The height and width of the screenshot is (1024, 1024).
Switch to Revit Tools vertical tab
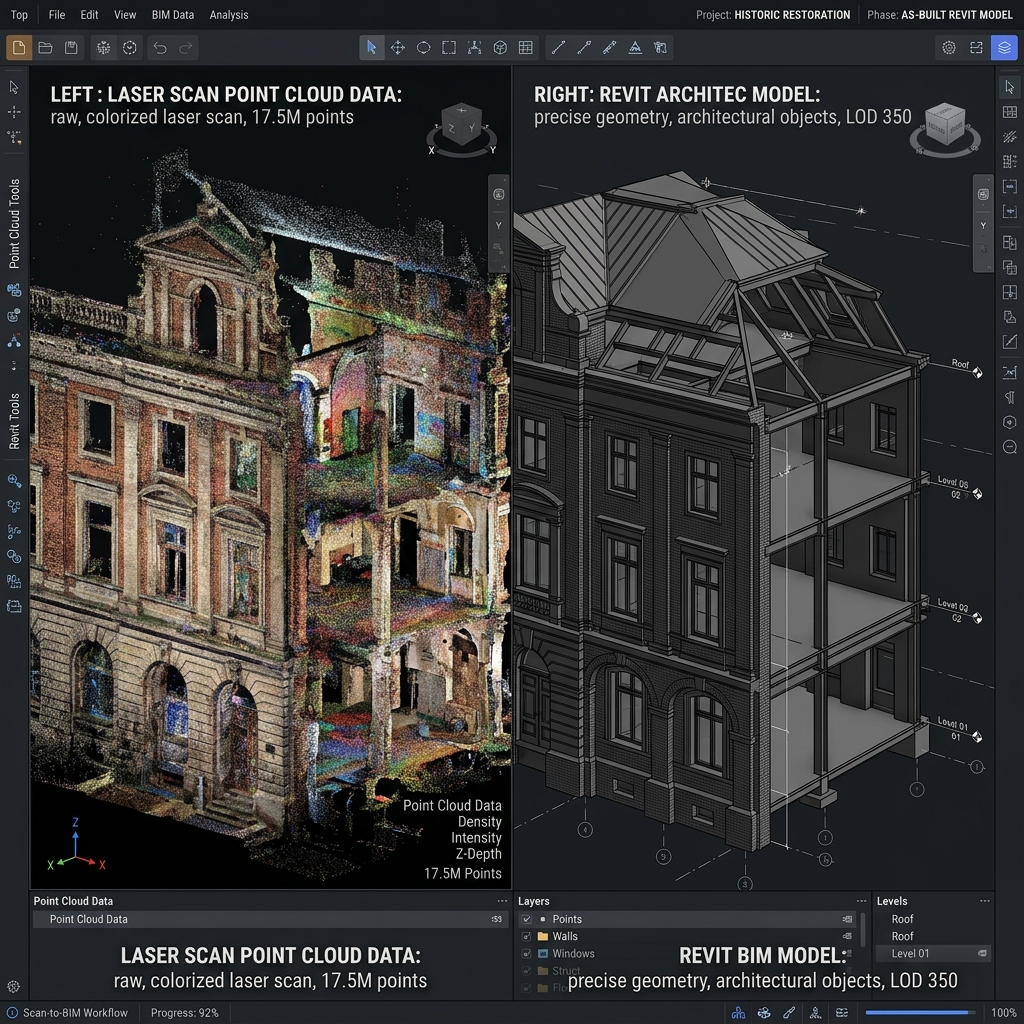(x=14, y=421)
